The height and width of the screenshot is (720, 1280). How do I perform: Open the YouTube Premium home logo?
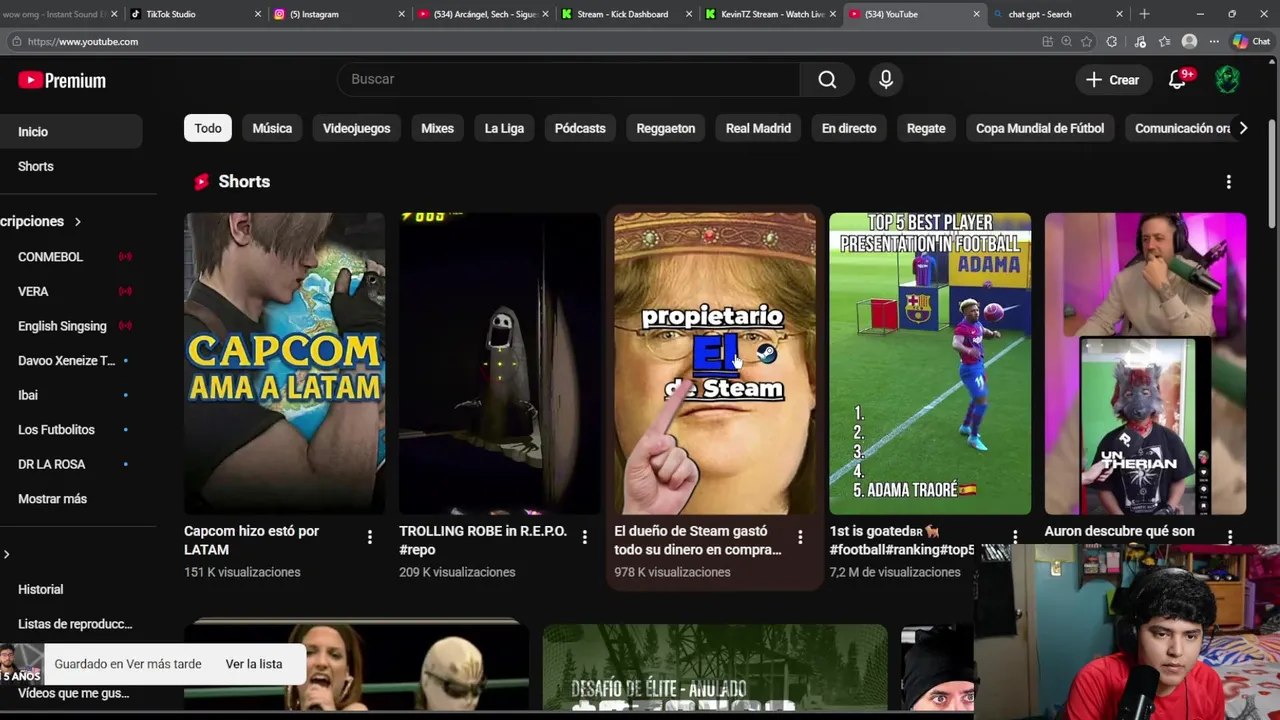[x=62, y=80]
